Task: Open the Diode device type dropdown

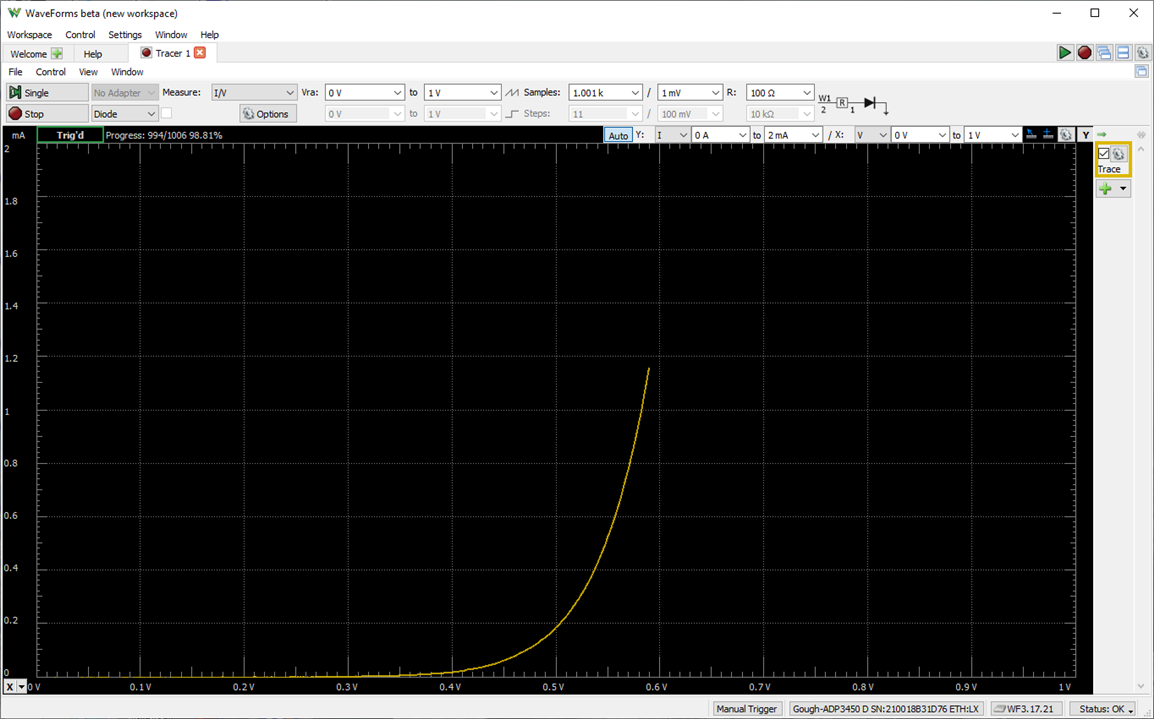Action: coord(124,114)
